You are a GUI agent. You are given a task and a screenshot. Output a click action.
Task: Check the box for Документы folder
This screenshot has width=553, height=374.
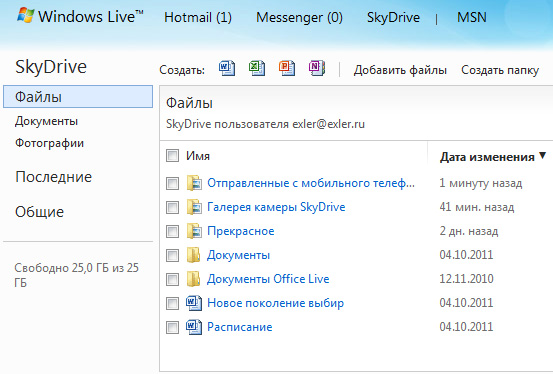pyautogui.click(x=172, y=255)
